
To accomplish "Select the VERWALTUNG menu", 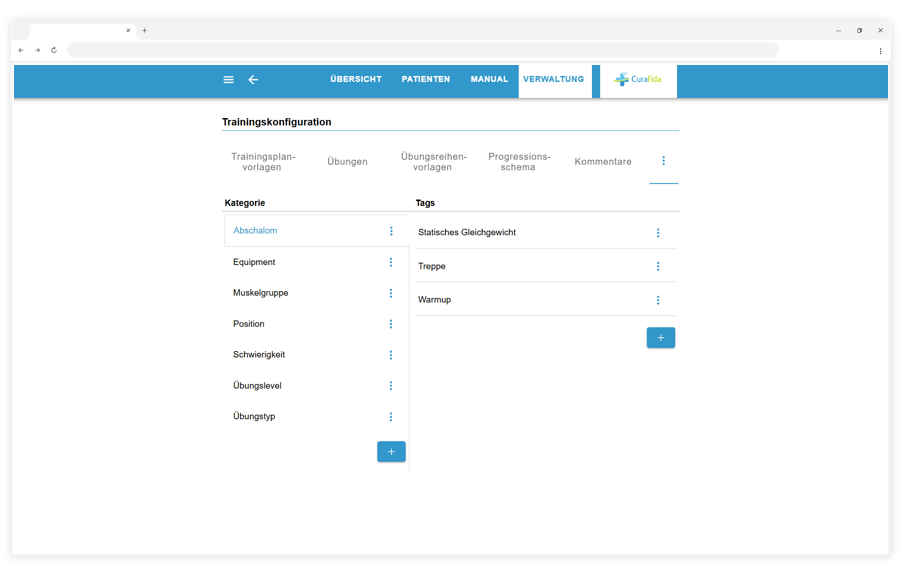I will tap(553, 79).
